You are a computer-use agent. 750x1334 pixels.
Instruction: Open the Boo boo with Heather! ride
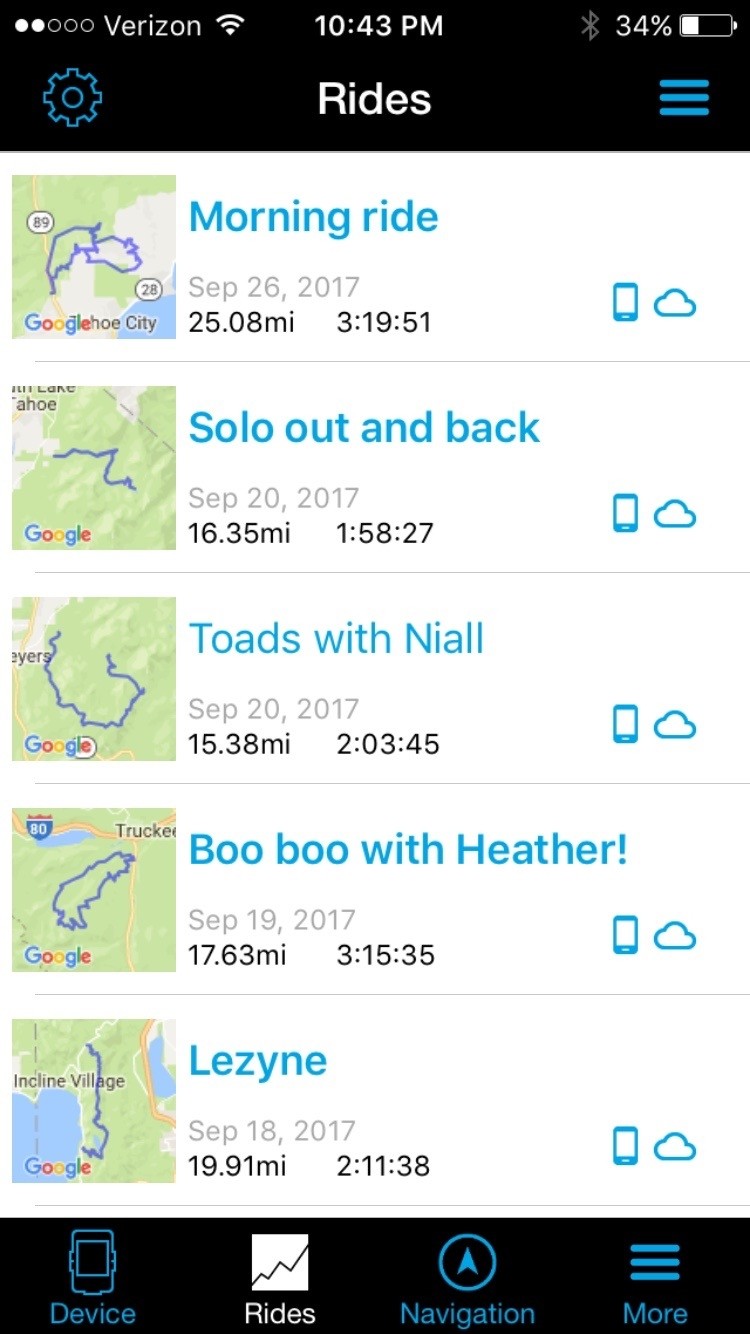(408, 850)
